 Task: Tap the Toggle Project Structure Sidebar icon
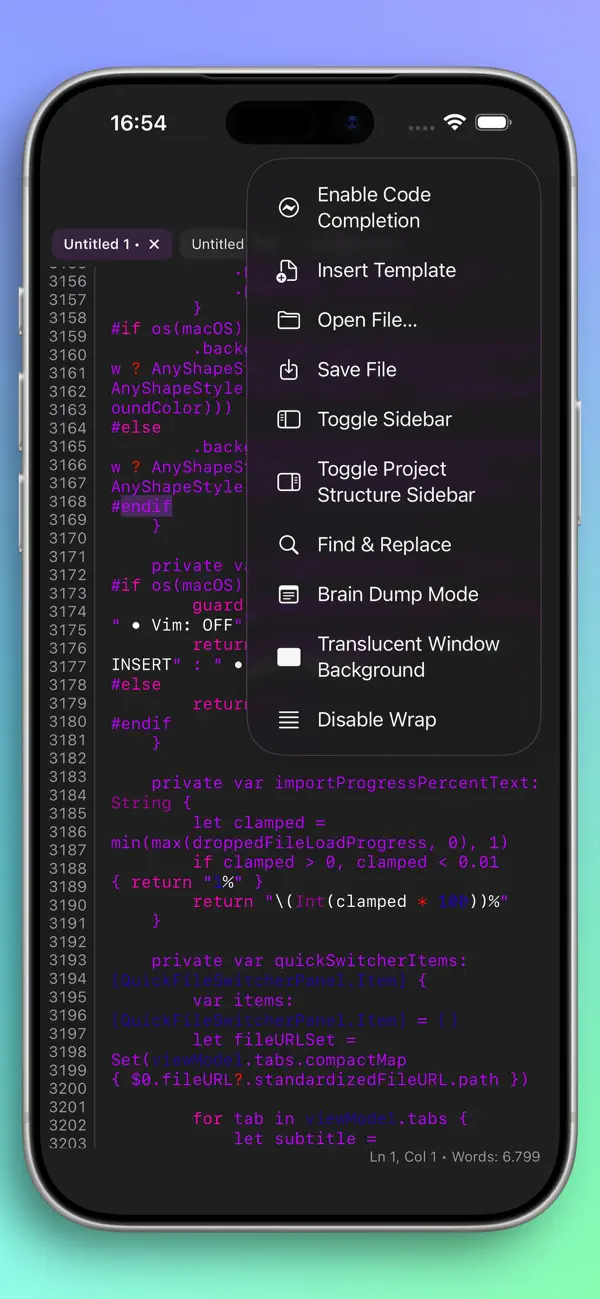pos(288,481)
